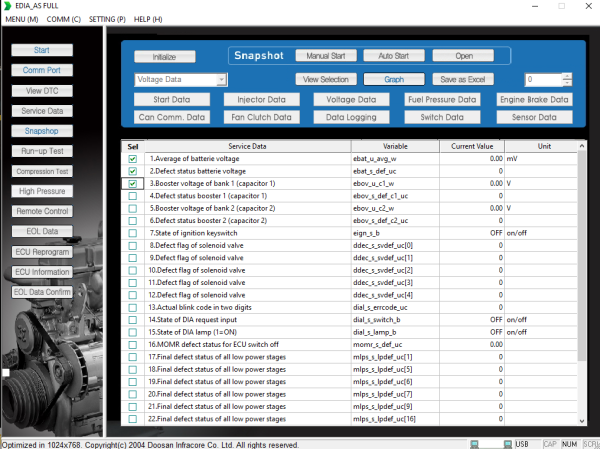Select Can Comm. Data category
This screenshot has height=449, width=600.
click(172, 117)
